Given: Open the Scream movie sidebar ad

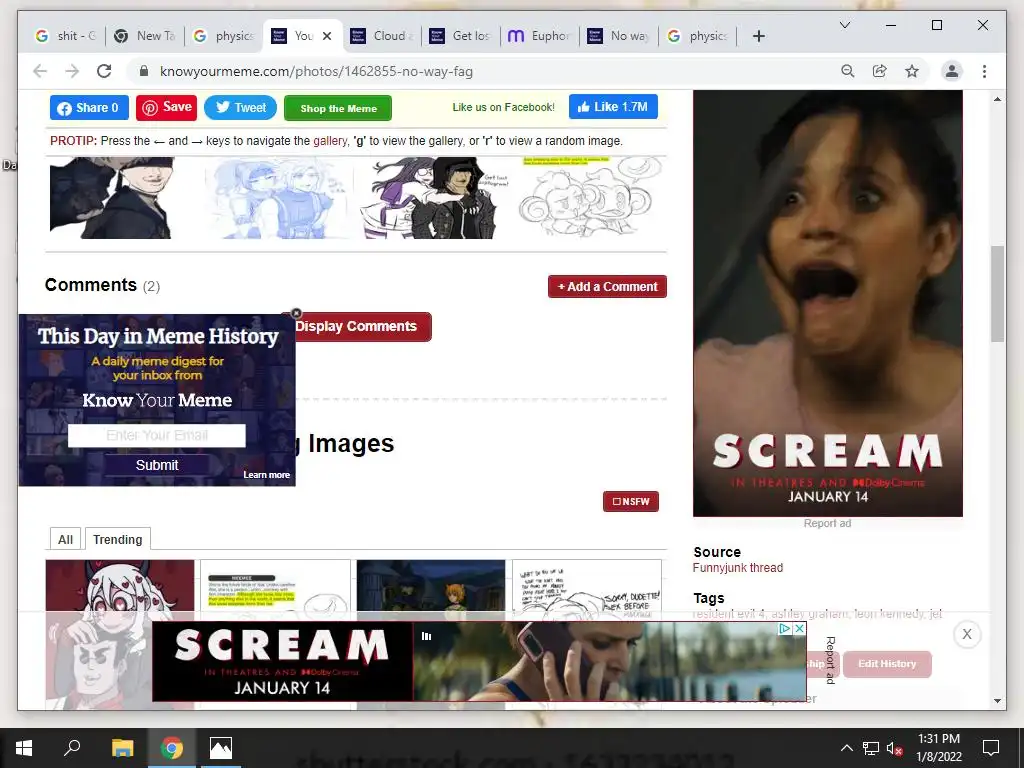Looking at the screenshot, I should pos(827,303).
